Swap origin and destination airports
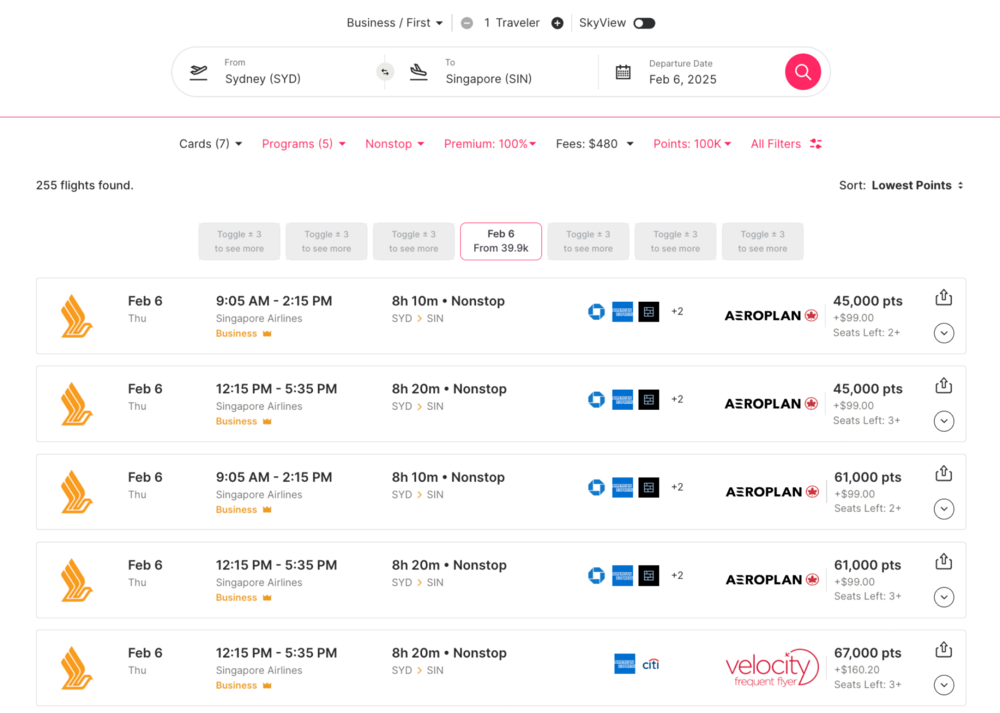The height and width of the screenshot is (713, 1000). pyautogui.click(x=385, y=72)
